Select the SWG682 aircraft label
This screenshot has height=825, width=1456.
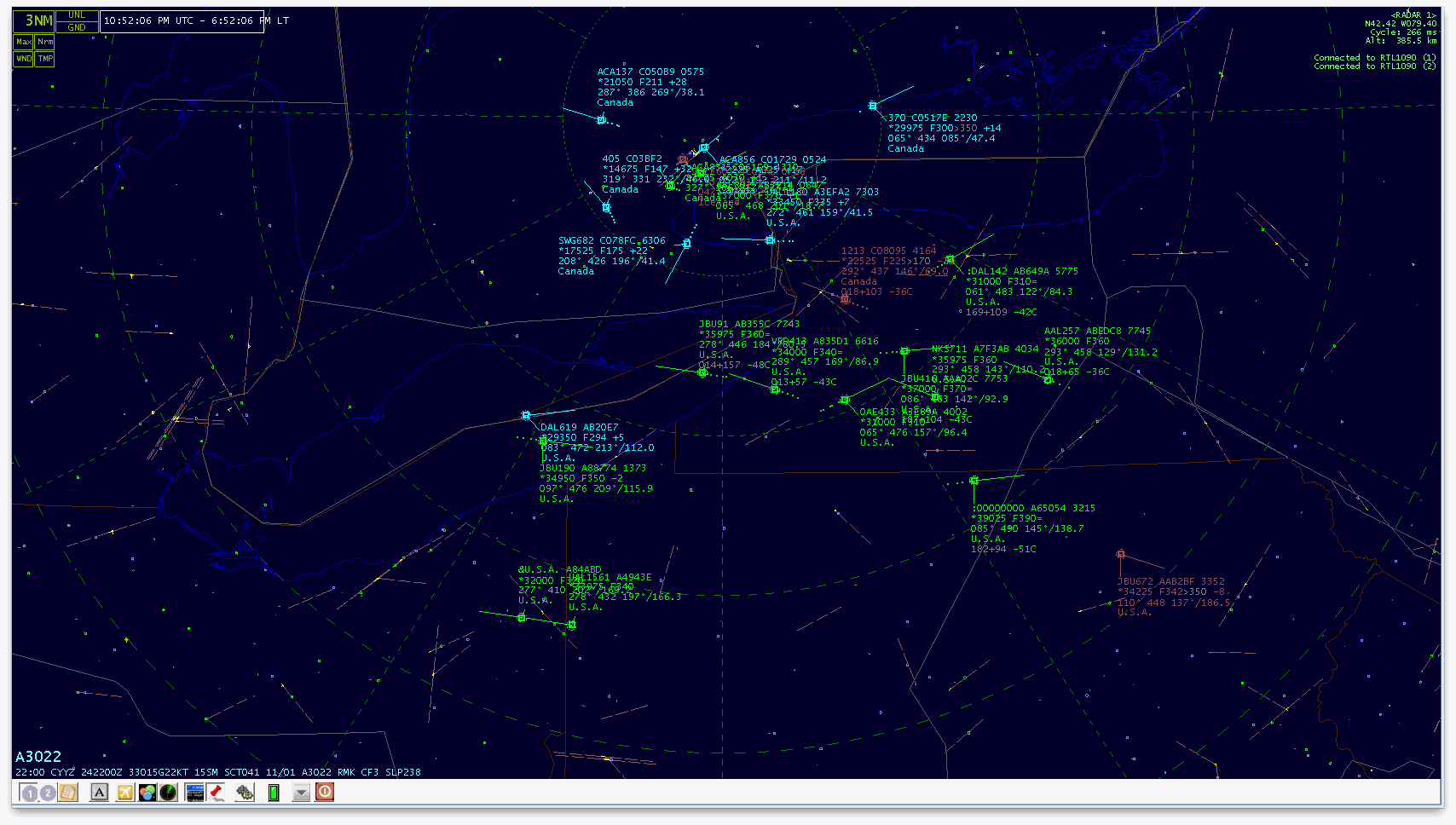612,256
